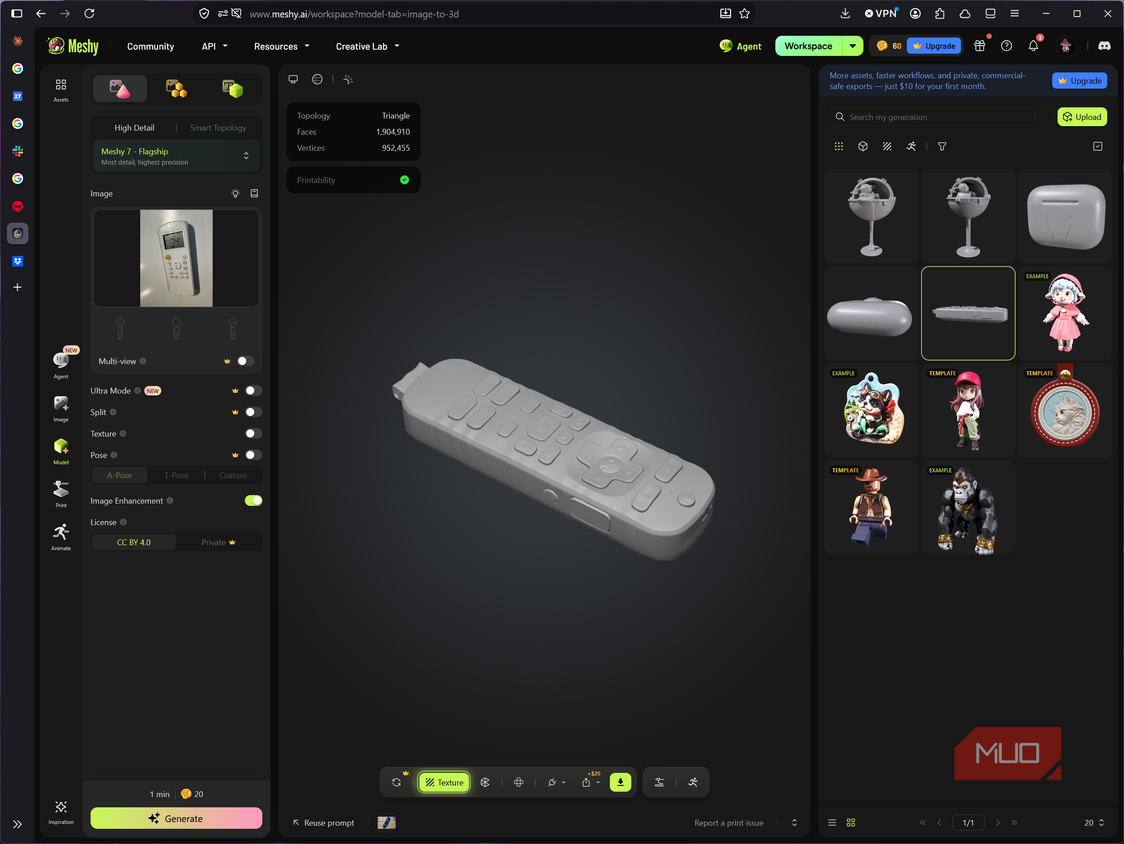Expand the Resources menu
Viewport: 1124px width, 844px height.
pos(282,46)
